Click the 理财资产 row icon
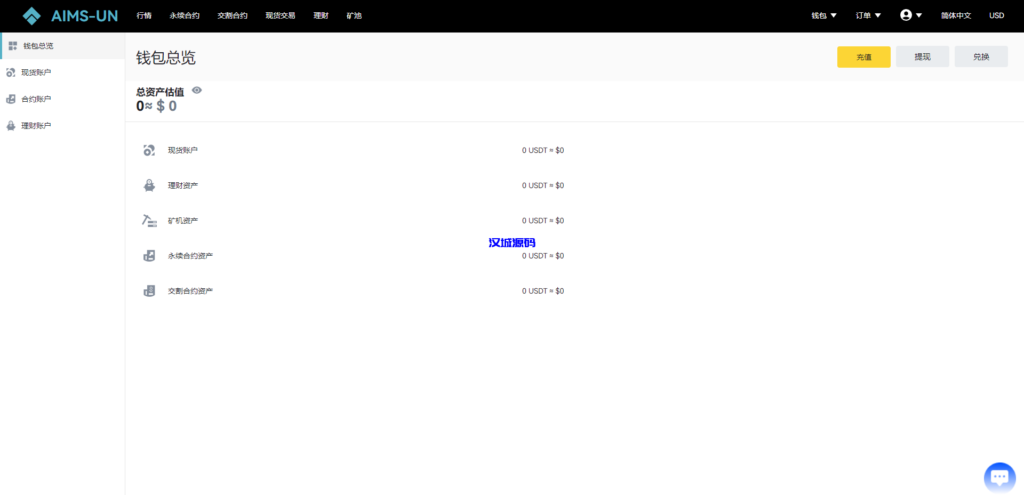The image size is (1024, 495). tap(149, 185)
